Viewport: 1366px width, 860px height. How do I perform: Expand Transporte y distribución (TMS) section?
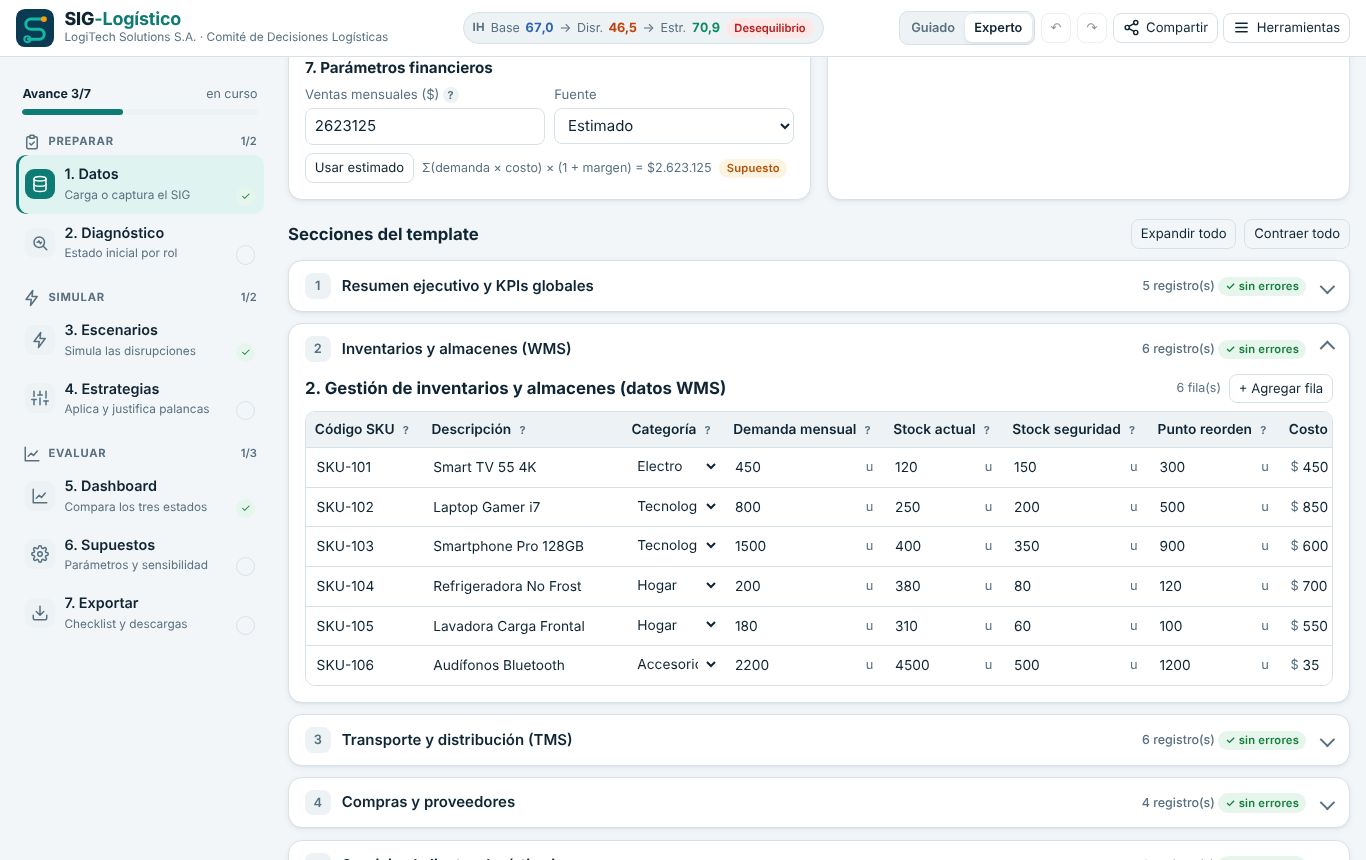(x=819, y=740)
